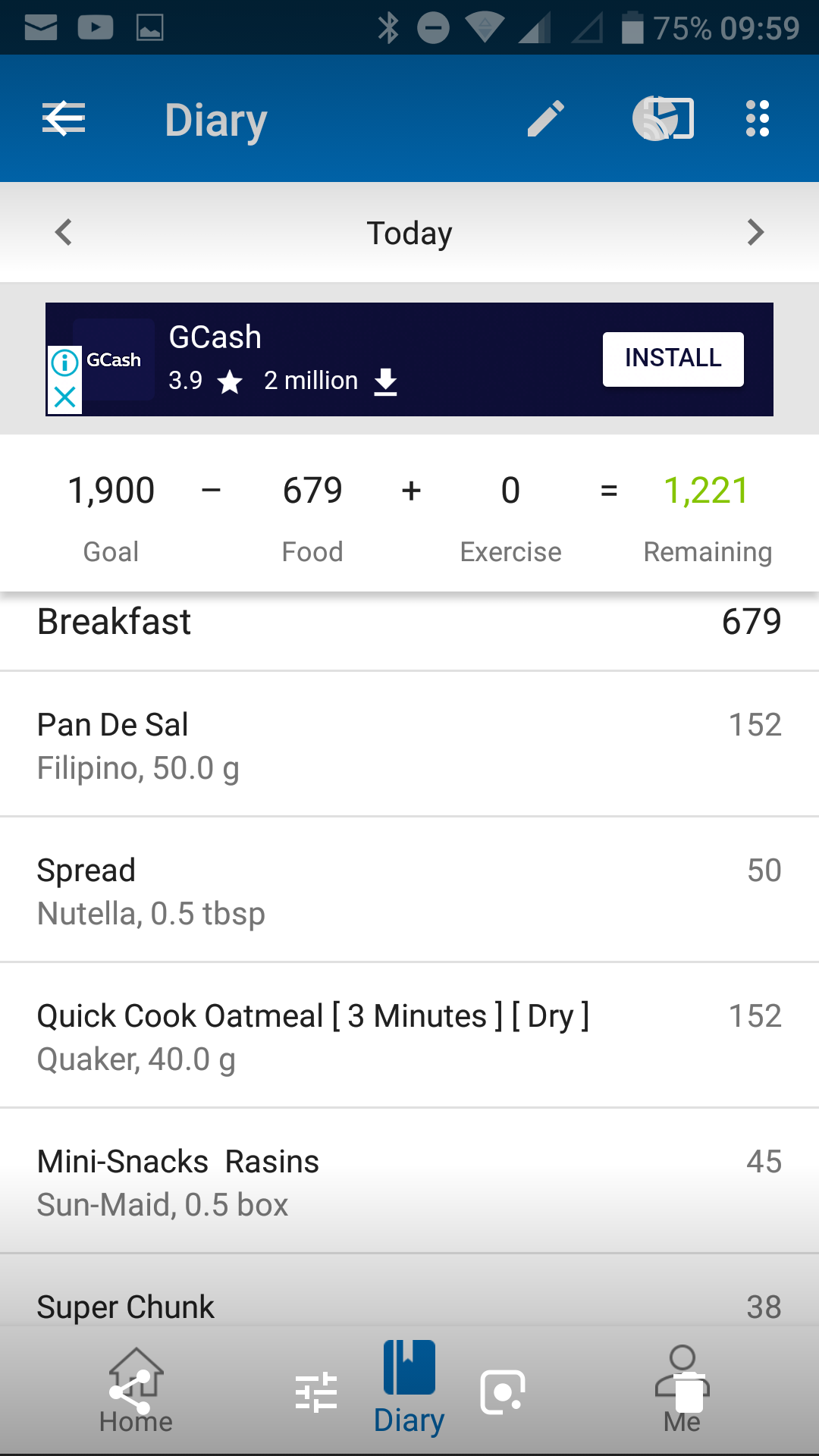Tap the ad info icon

(x=65, y=362)
